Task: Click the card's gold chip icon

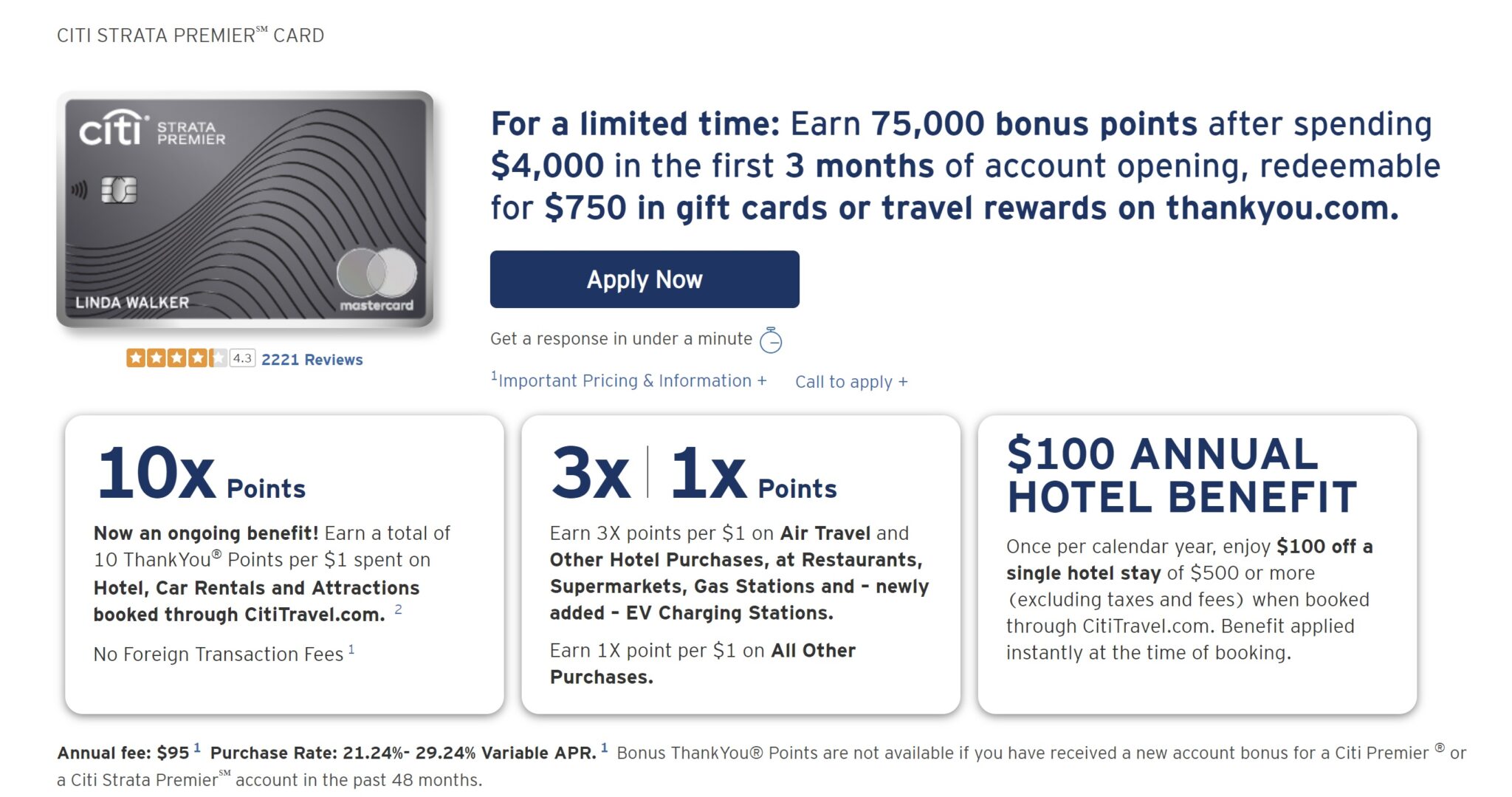Action: tap(119, 190)
